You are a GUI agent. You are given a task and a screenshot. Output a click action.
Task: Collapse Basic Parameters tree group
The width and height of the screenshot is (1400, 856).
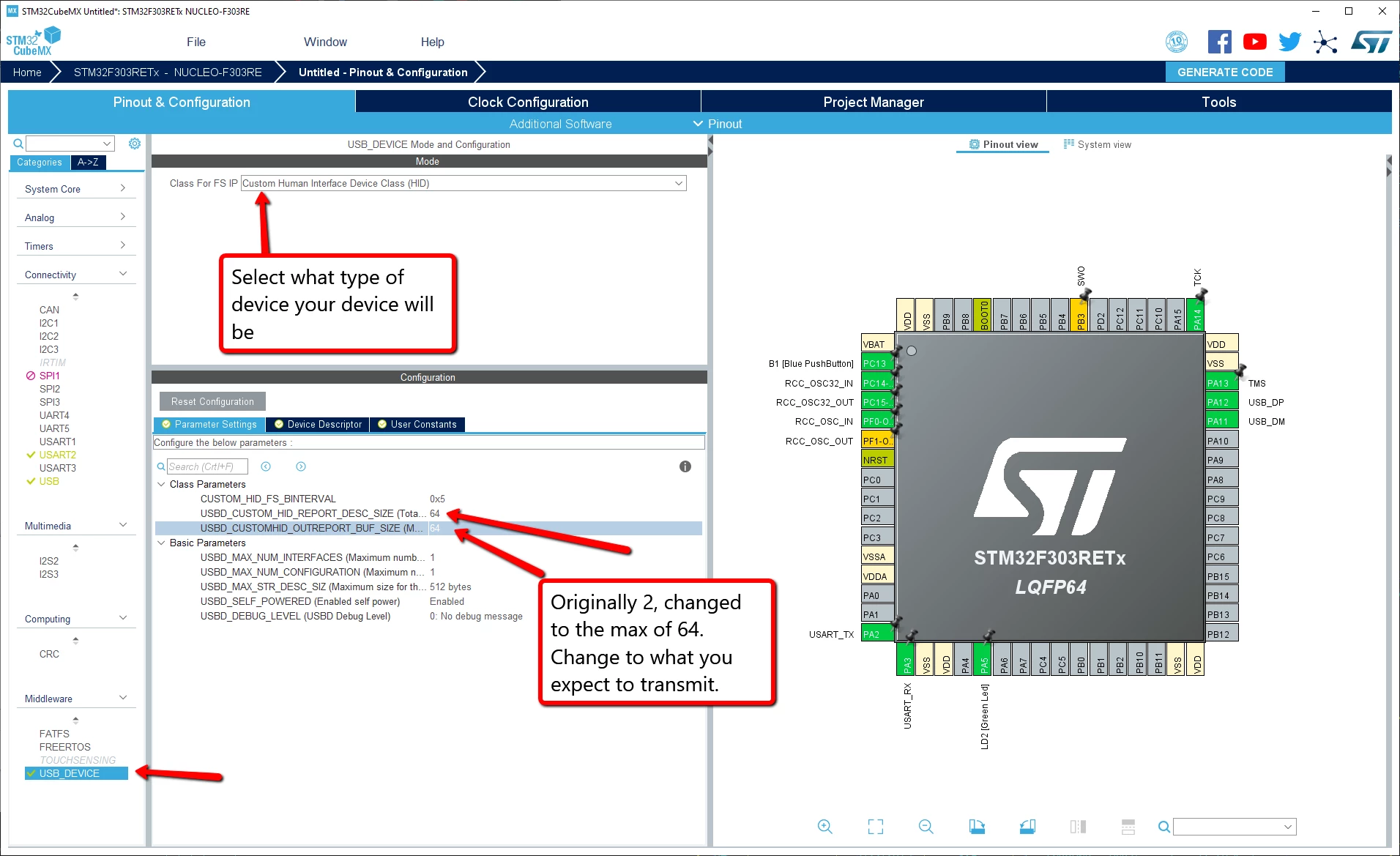tap(161, 543)
